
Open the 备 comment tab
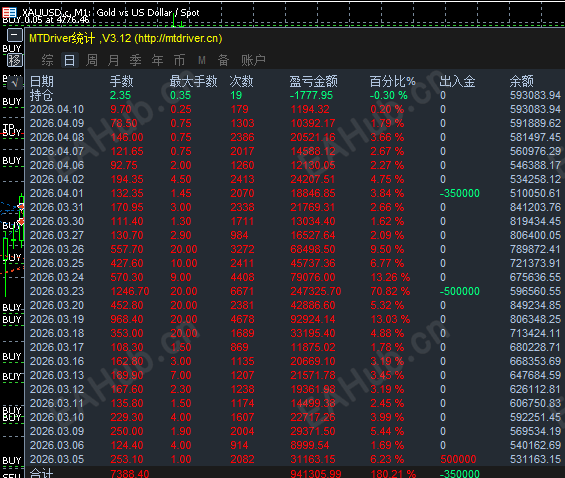click(223, 60)
